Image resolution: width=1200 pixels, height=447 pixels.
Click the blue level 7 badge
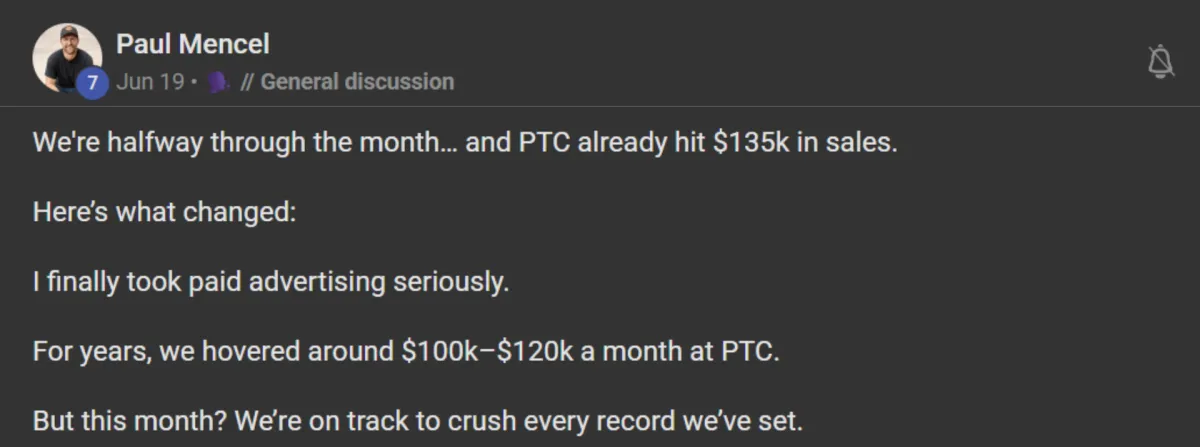click(x=92, y=84)
